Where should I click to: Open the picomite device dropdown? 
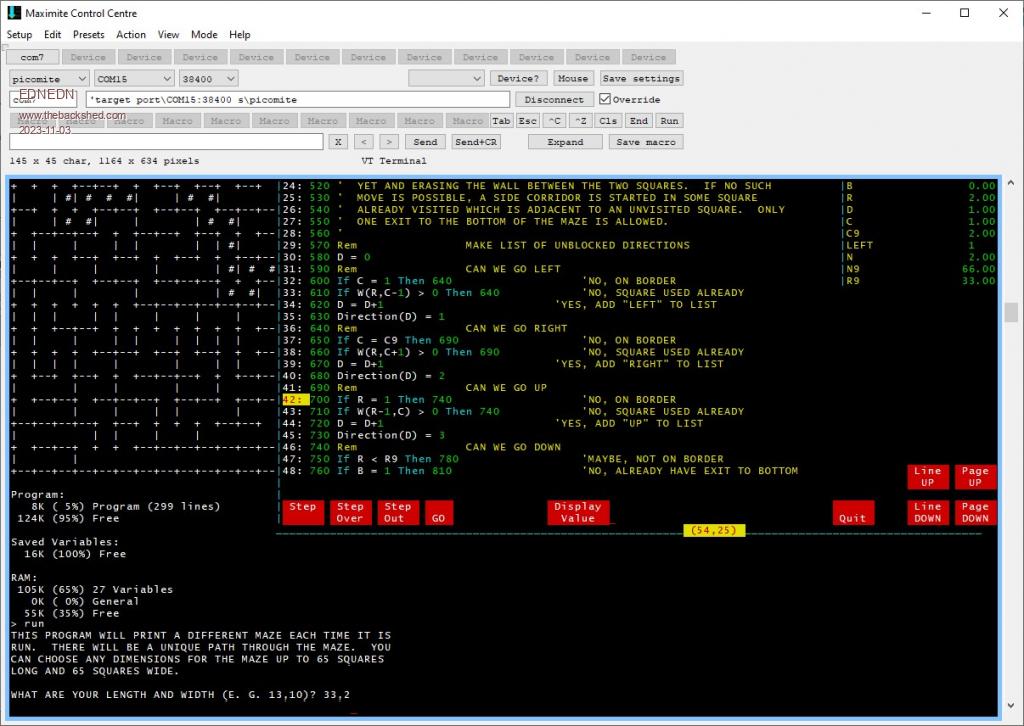[49, 78]
